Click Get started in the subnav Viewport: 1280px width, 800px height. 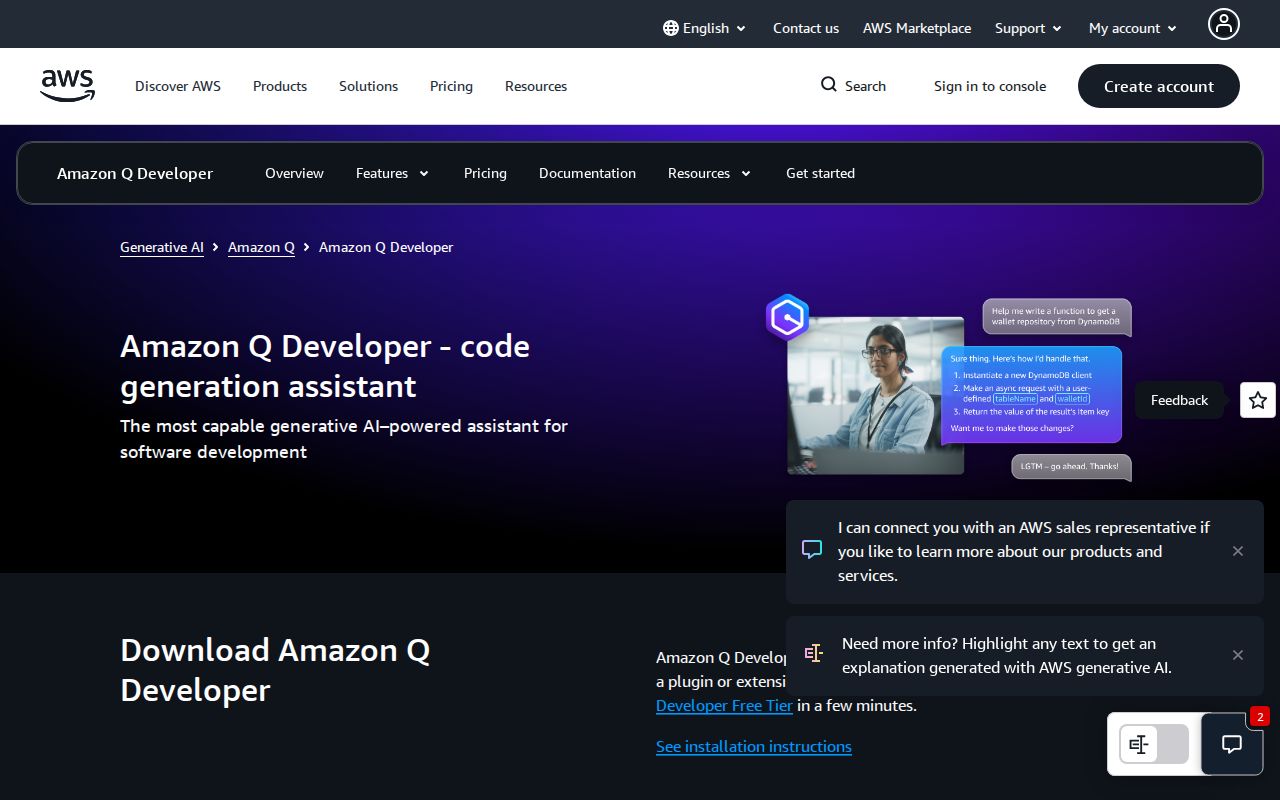click(x=820, y=173)
